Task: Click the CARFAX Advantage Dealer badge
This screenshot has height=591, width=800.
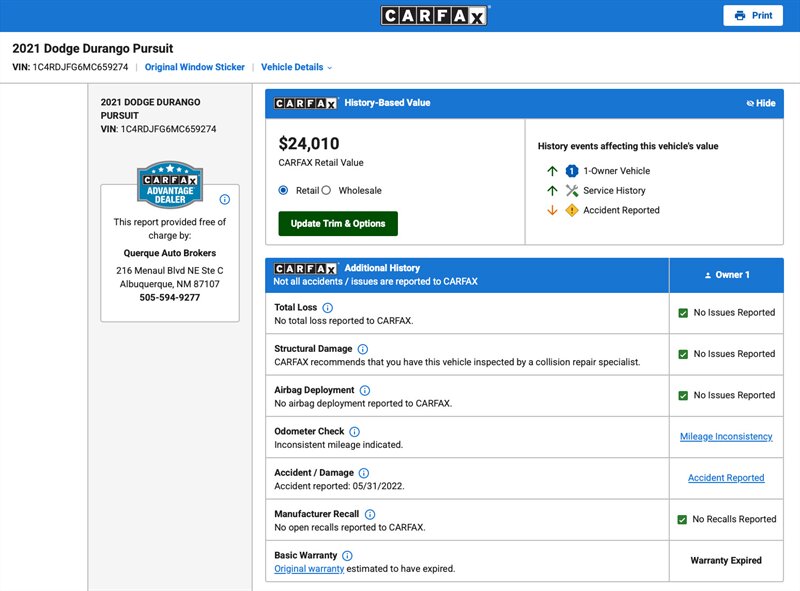Action: pos(170,185)
